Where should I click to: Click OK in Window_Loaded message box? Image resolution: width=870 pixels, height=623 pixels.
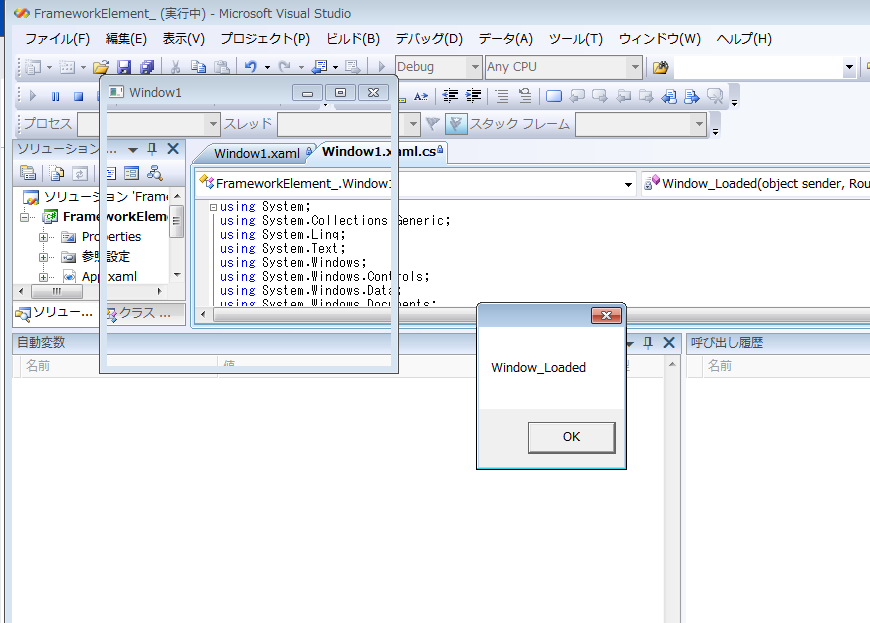pyautogui.click(x=571, y=437)
